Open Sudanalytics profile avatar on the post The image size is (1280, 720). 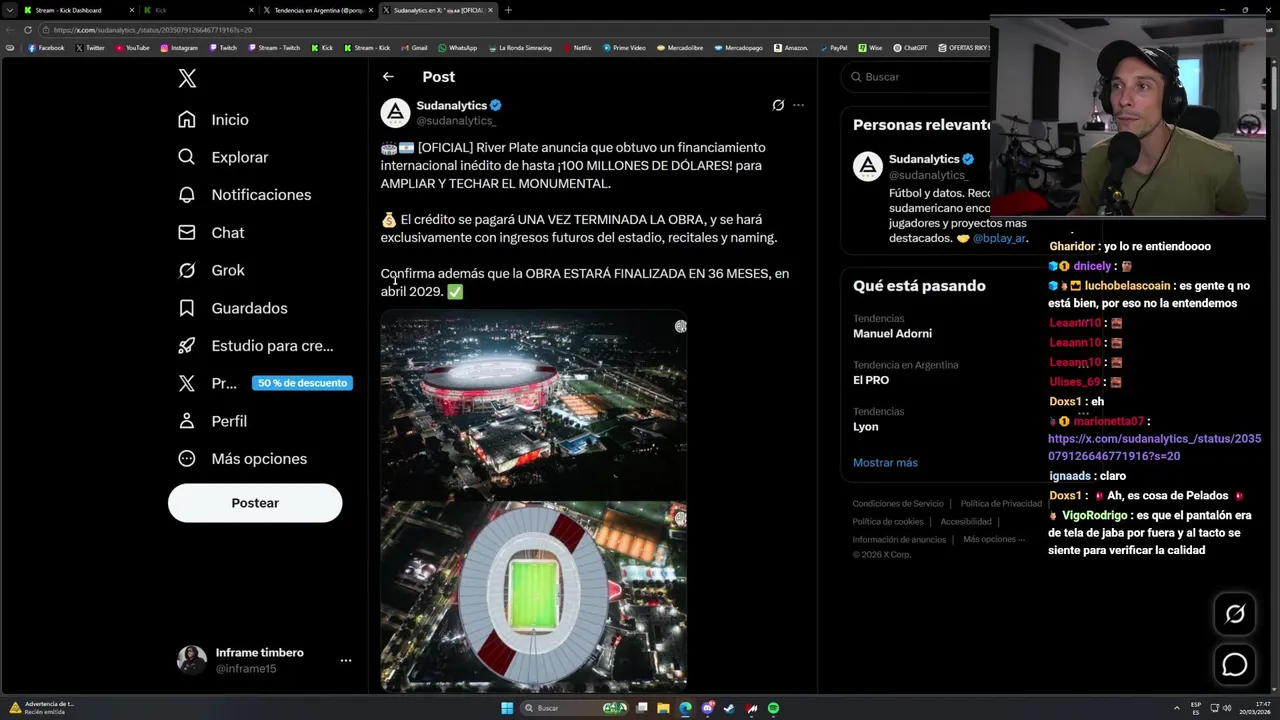(395, 113)
